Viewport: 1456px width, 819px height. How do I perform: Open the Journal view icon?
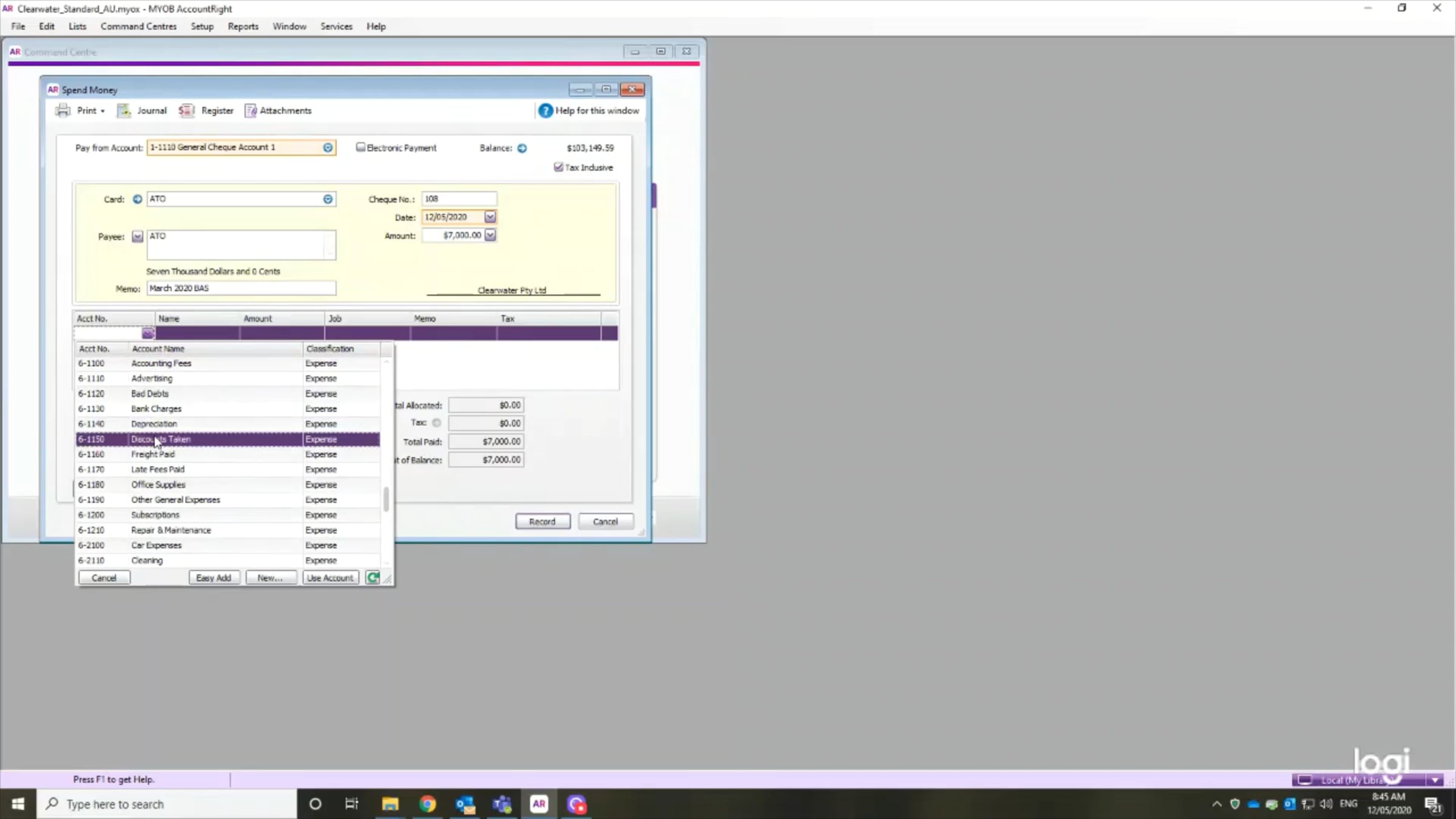tap(124, 110)
